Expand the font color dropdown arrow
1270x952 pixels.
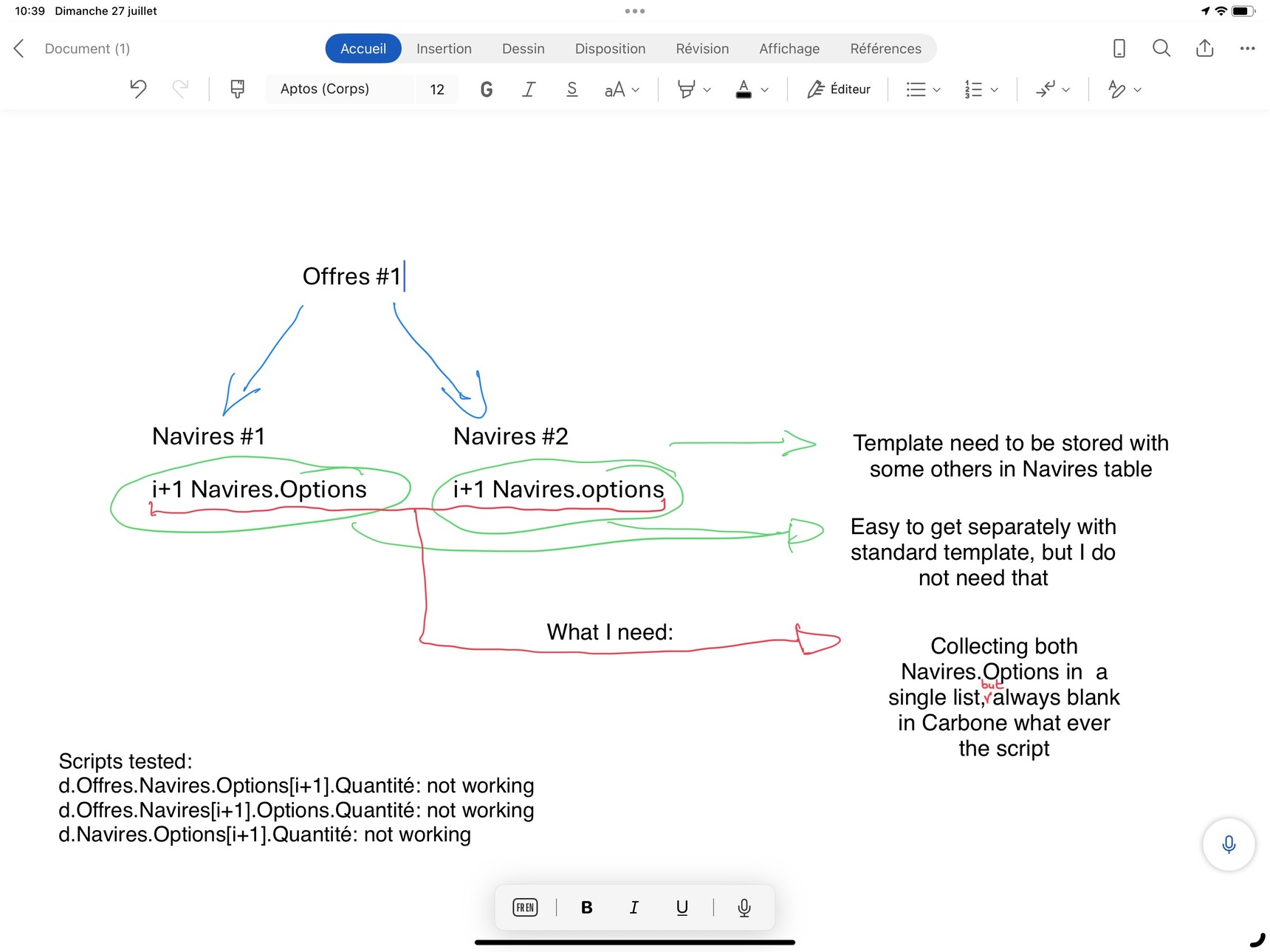click(764, 90)
